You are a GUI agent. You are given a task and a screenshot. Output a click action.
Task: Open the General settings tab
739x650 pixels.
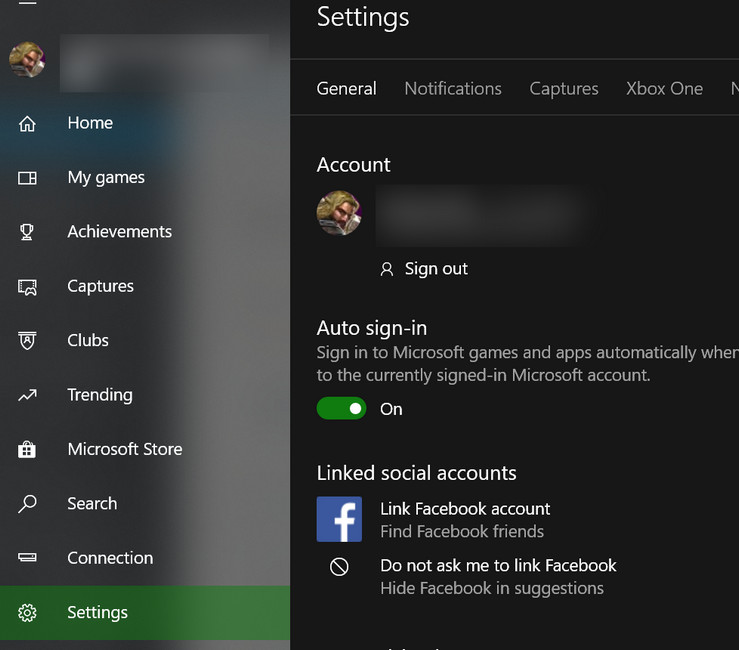pyautogui.click(x=346, y=89)
